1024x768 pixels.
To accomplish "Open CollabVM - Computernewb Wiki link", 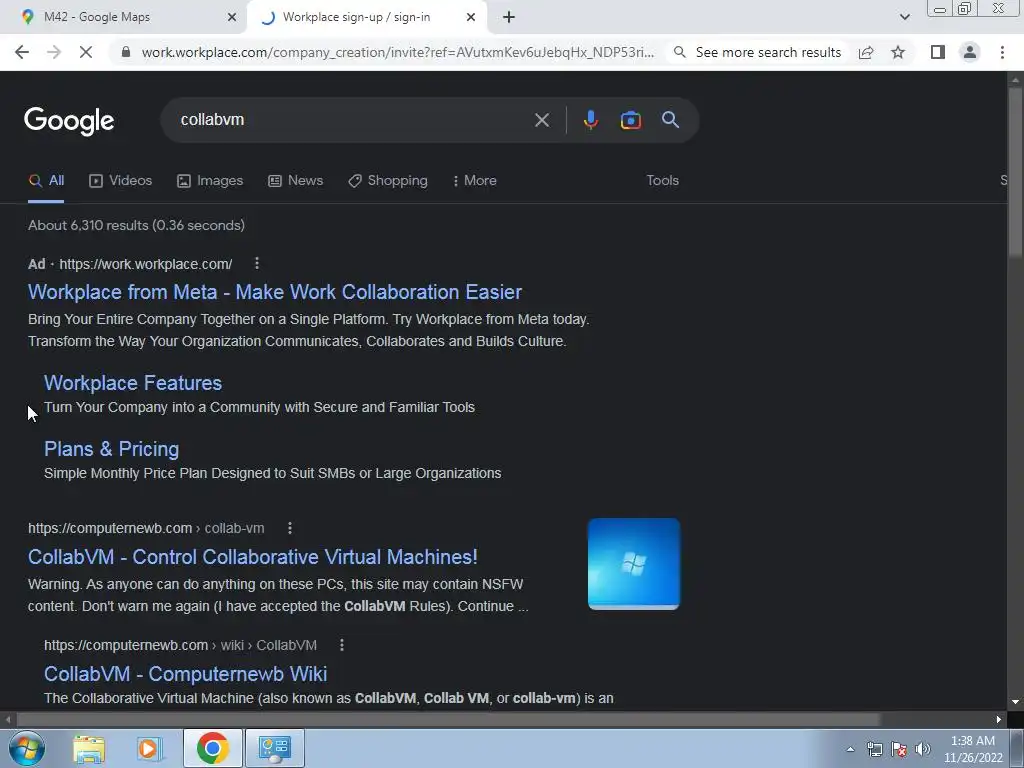I will point(185,673).
